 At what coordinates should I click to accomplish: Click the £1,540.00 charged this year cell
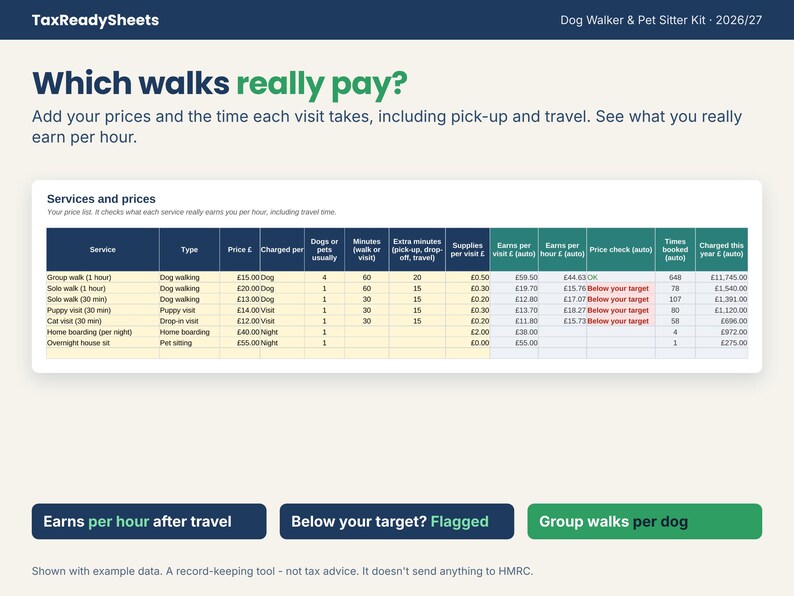(x=722, y=289)
